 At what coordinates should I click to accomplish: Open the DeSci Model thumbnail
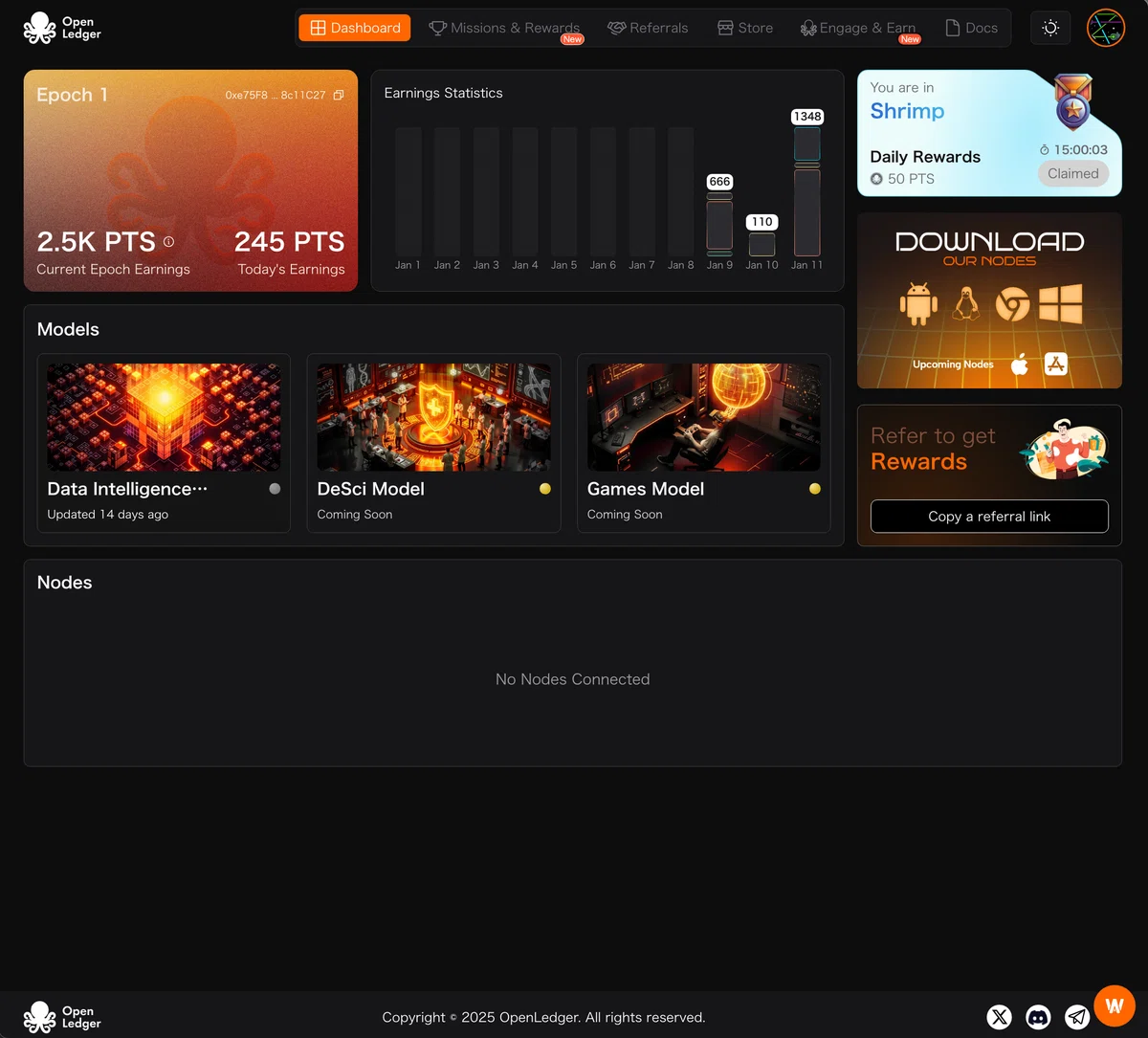[433, 417]
